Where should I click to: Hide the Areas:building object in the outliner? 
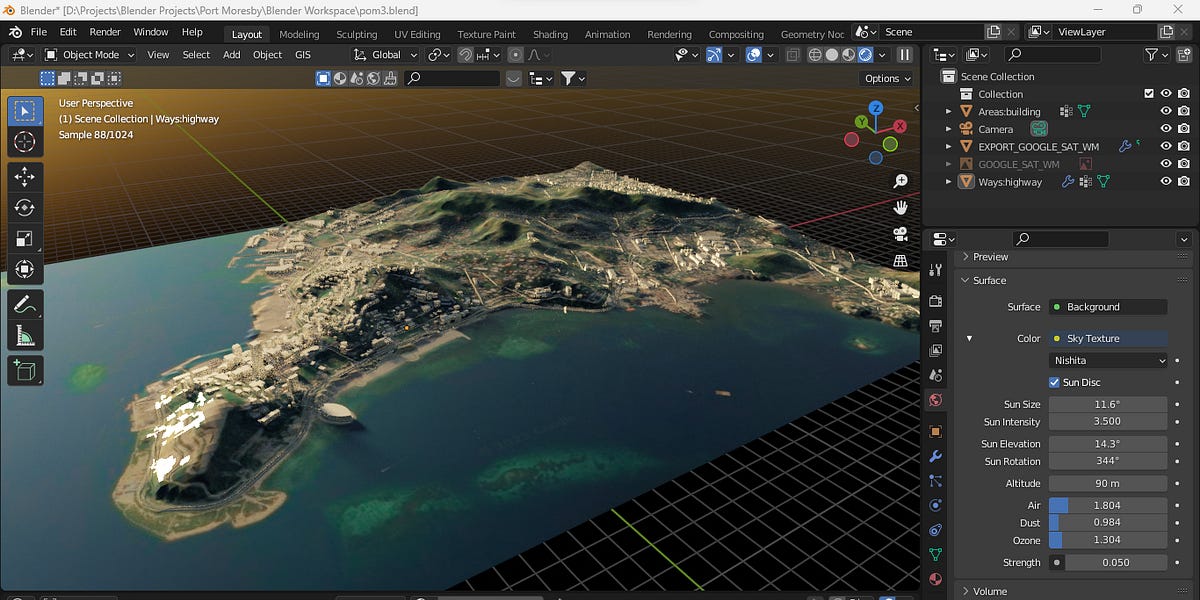click(x=1165, y=111)
